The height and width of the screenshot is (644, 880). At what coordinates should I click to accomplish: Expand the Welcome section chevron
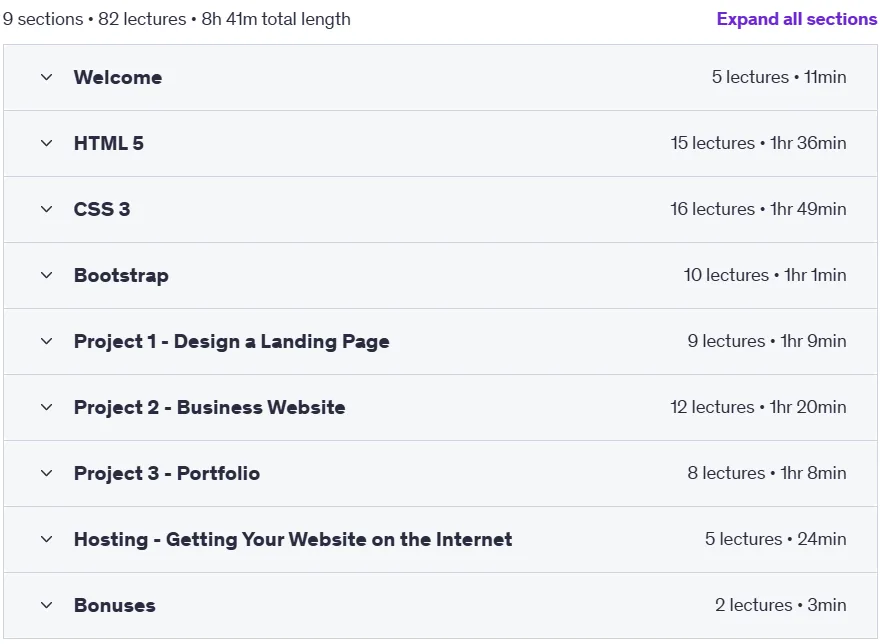tap(47, 77)
